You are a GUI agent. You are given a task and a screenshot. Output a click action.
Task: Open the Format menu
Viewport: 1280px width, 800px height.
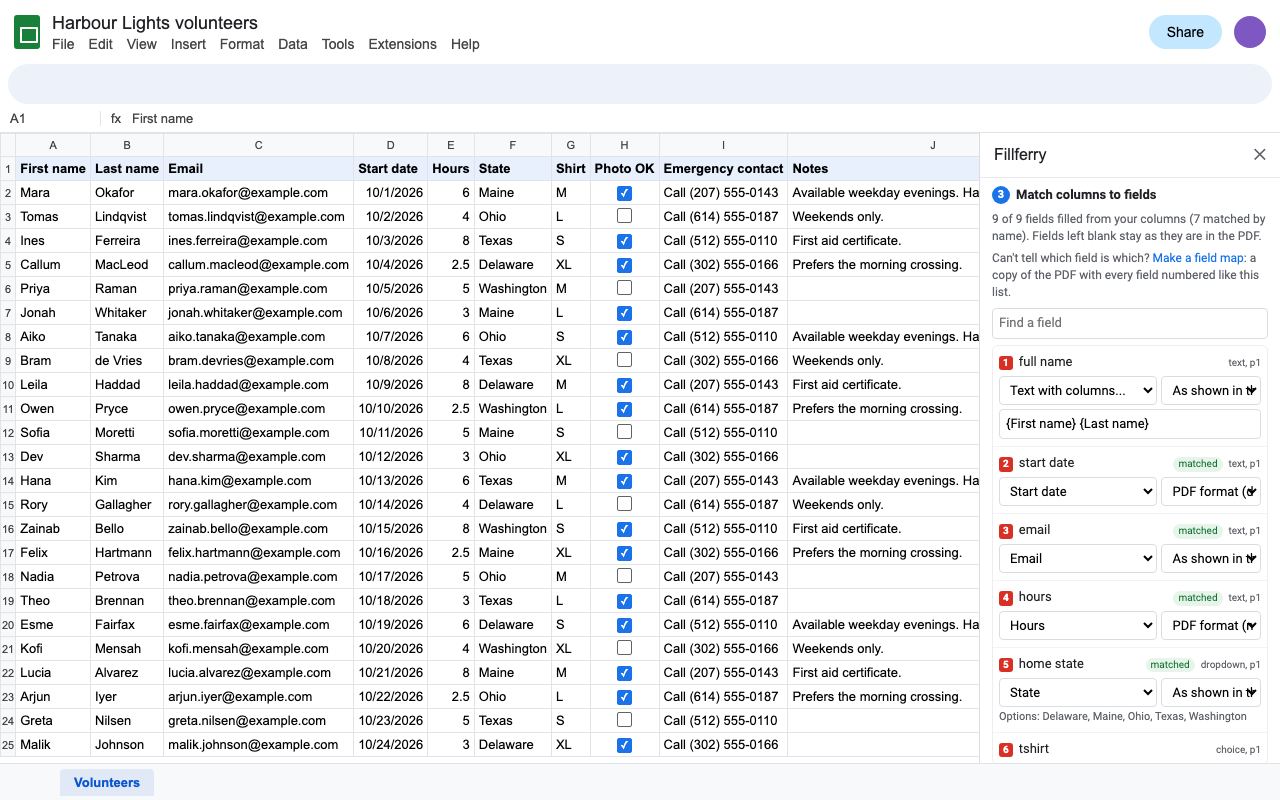point(242,44)
